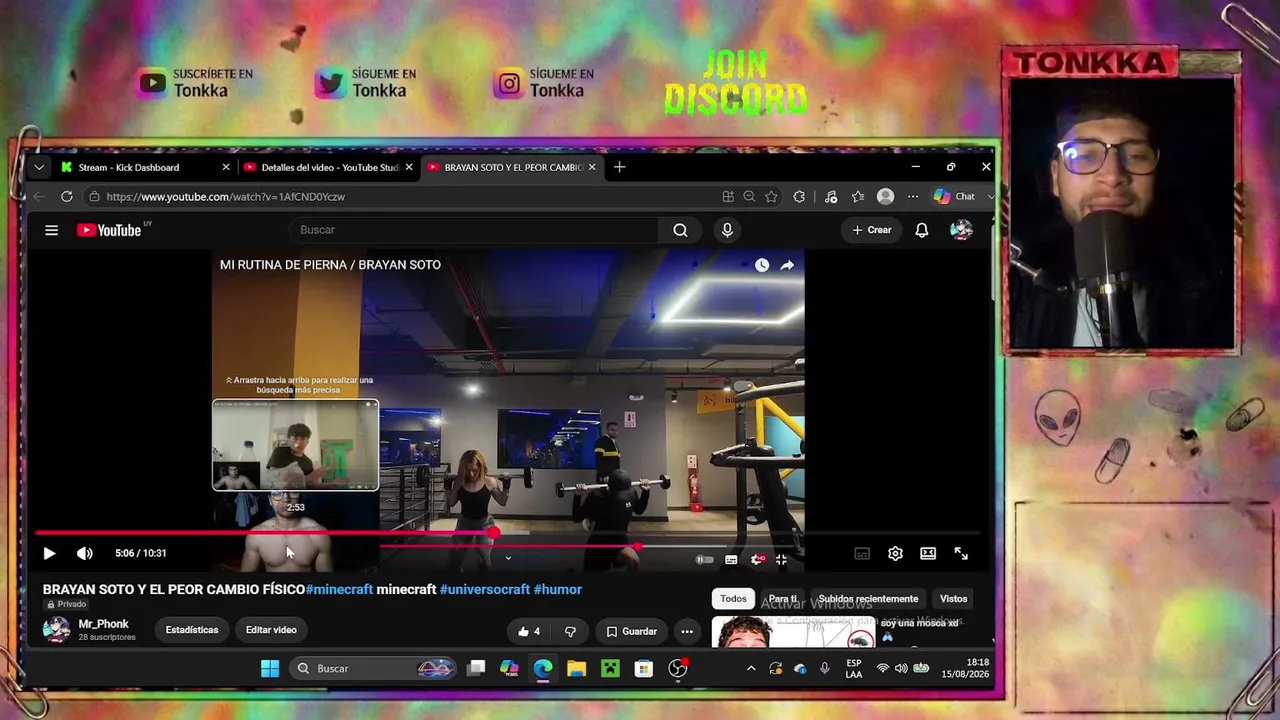The image size is (1280, 720).
Task: Toggle the microphone icon in system tray
Action: (x=824, y=668)
